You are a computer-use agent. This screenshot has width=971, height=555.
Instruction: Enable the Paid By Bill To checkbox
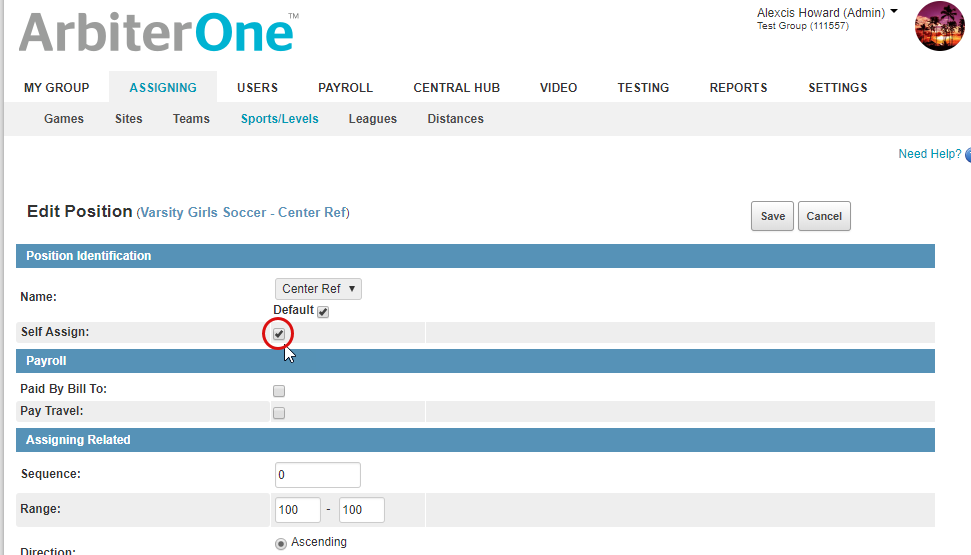(279, 391)
